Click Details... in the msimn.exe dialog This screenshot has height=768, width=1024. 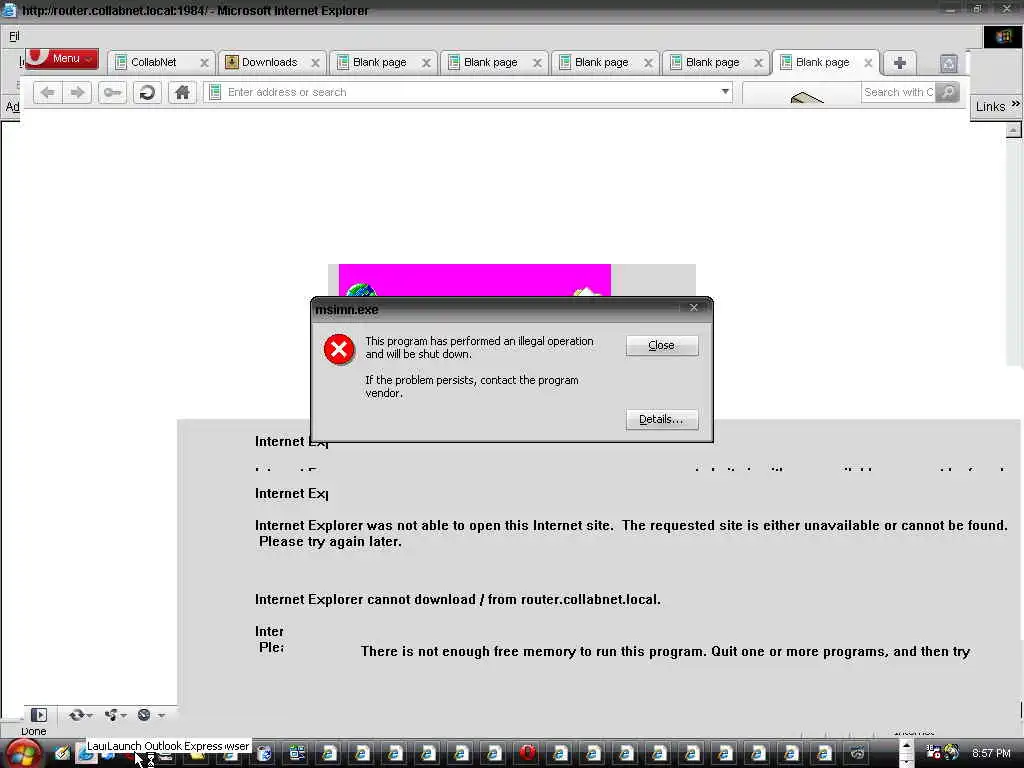[x=662, y=419]
